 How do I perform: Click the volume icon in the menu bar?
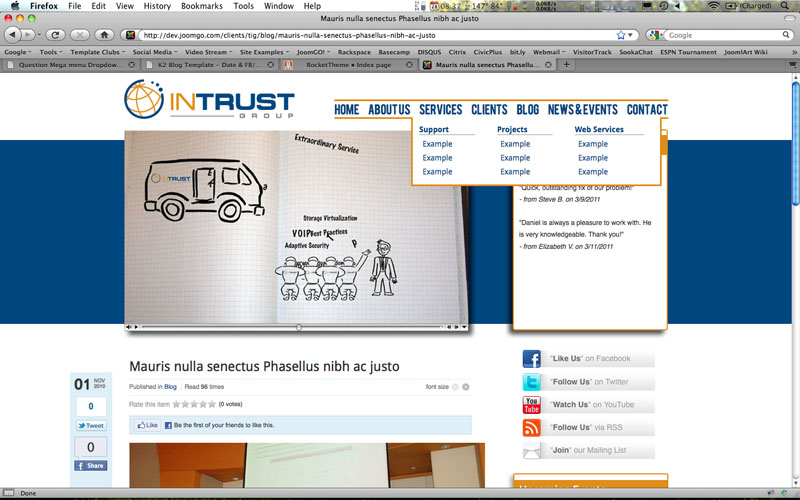(x=678, y=6)
